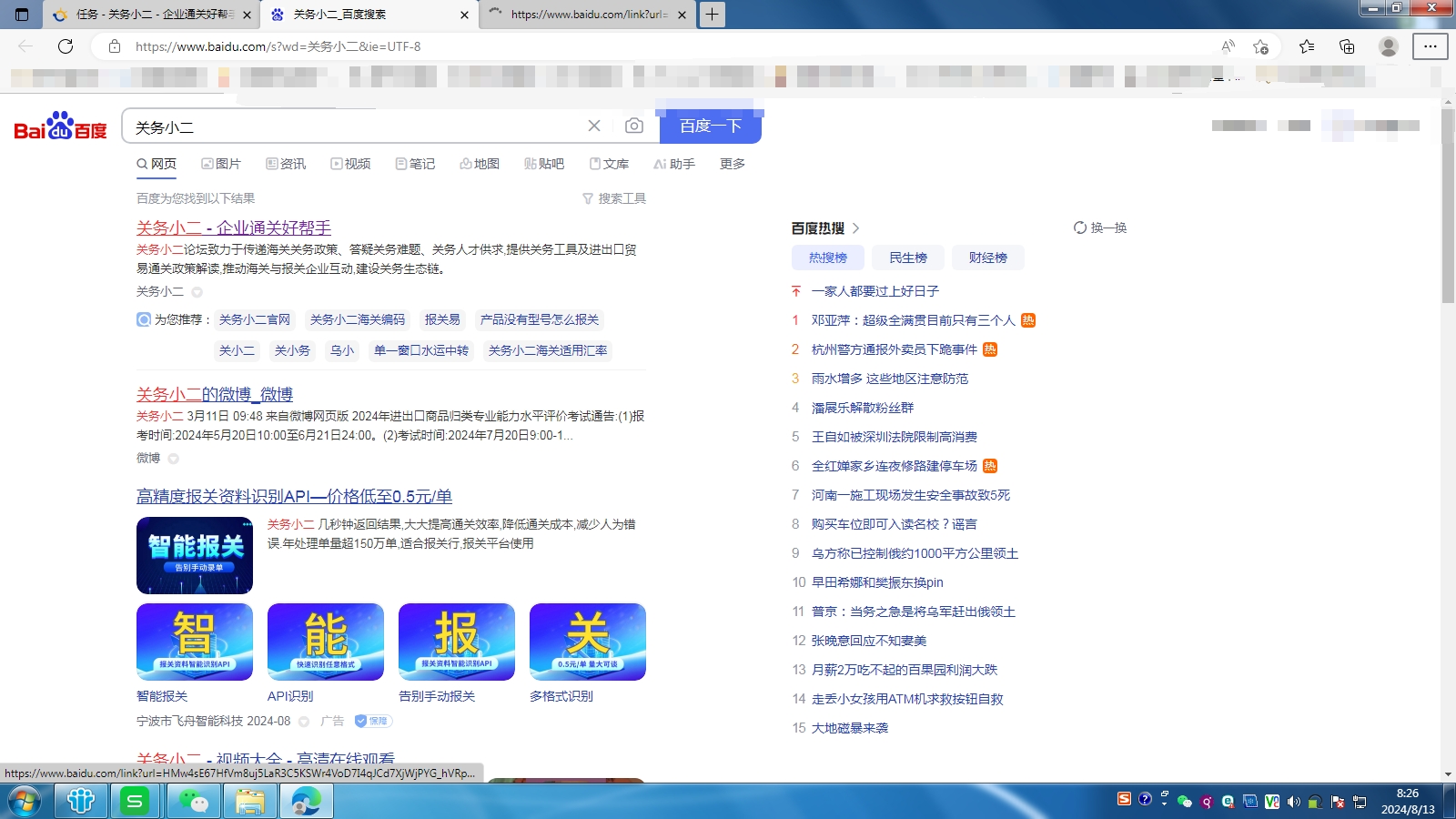The image size is (1456, 819).
Task: Click the read aloud icon
Action: point(1228,46)
